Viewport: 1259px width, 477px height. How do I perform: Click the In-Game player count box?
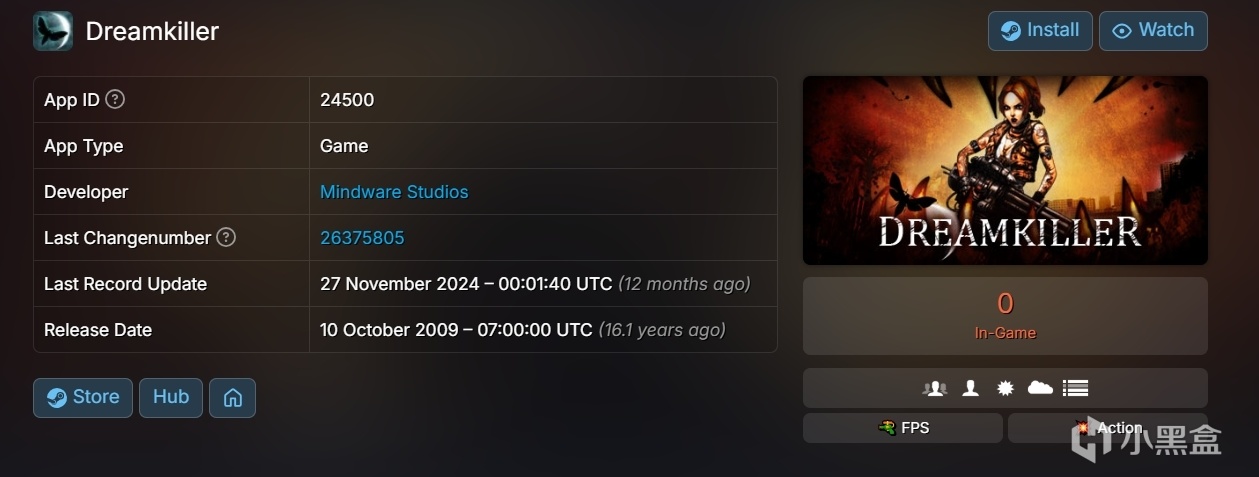click(1005, 316)
